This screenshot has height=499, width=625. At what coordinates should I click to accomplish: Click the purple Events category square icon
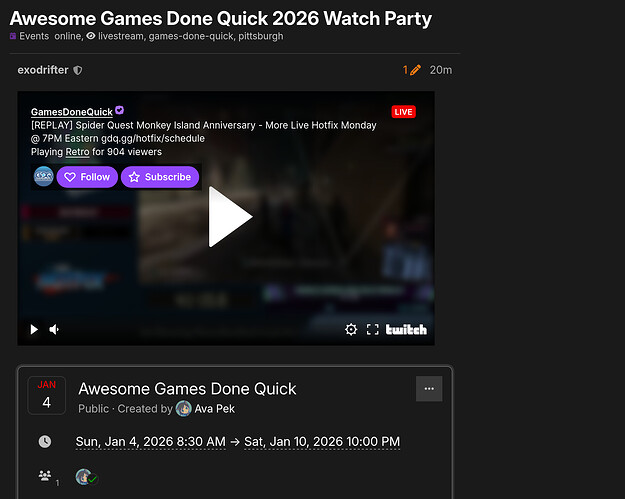click(13, 36)
